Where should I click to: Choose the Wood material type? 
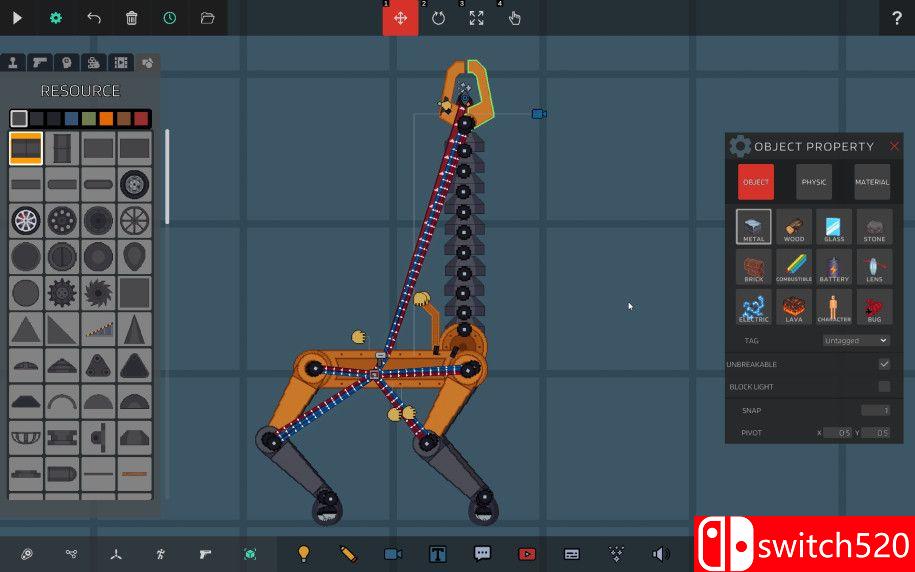pos(794,227)
